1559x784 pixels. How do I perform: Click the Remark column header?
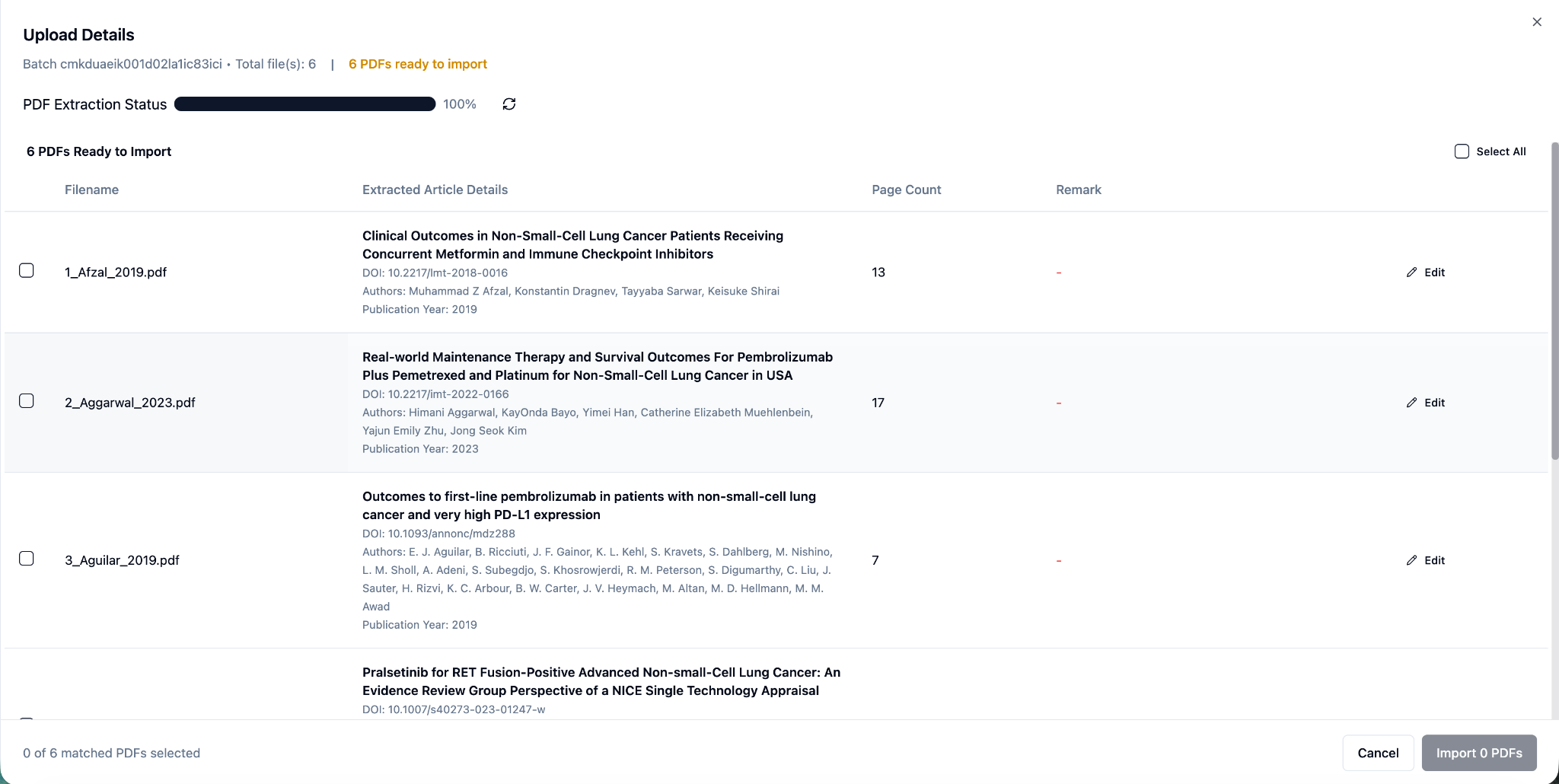(1078, 190)
